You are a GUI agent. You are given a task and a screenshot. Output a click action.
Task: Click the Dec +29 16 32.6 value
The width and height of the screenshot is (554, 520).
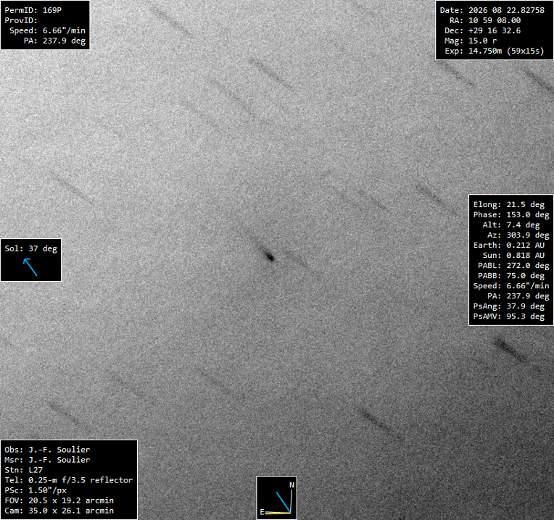coord(495,31)
